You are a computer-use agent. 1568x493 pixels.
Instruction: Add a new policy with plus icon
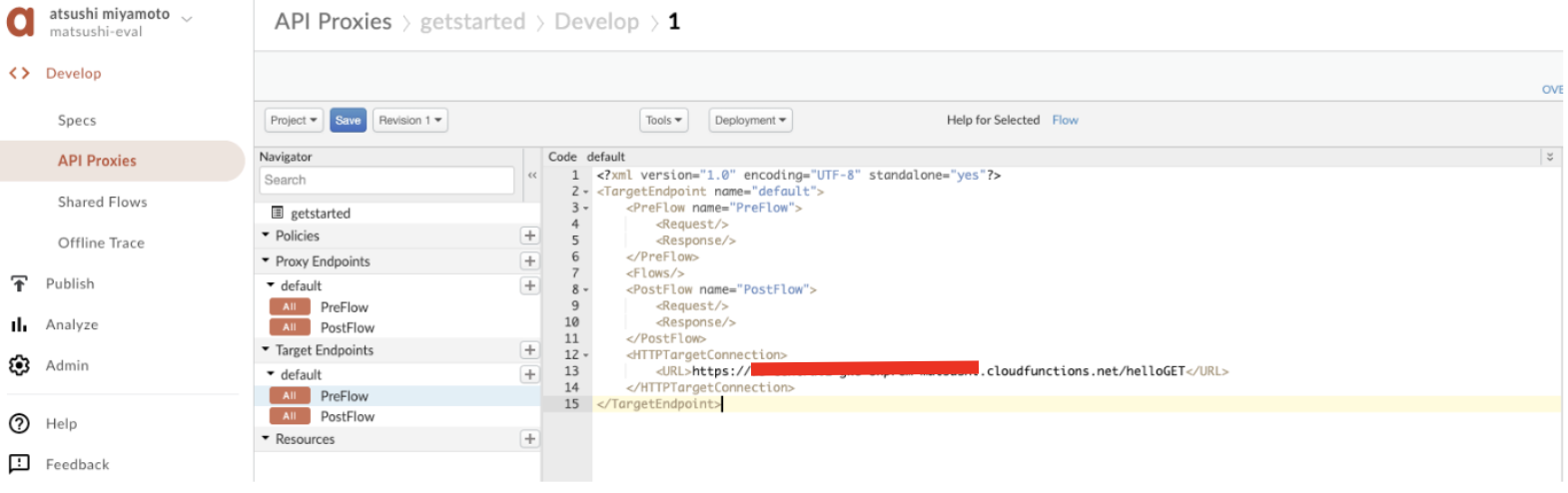click(529, 236)
